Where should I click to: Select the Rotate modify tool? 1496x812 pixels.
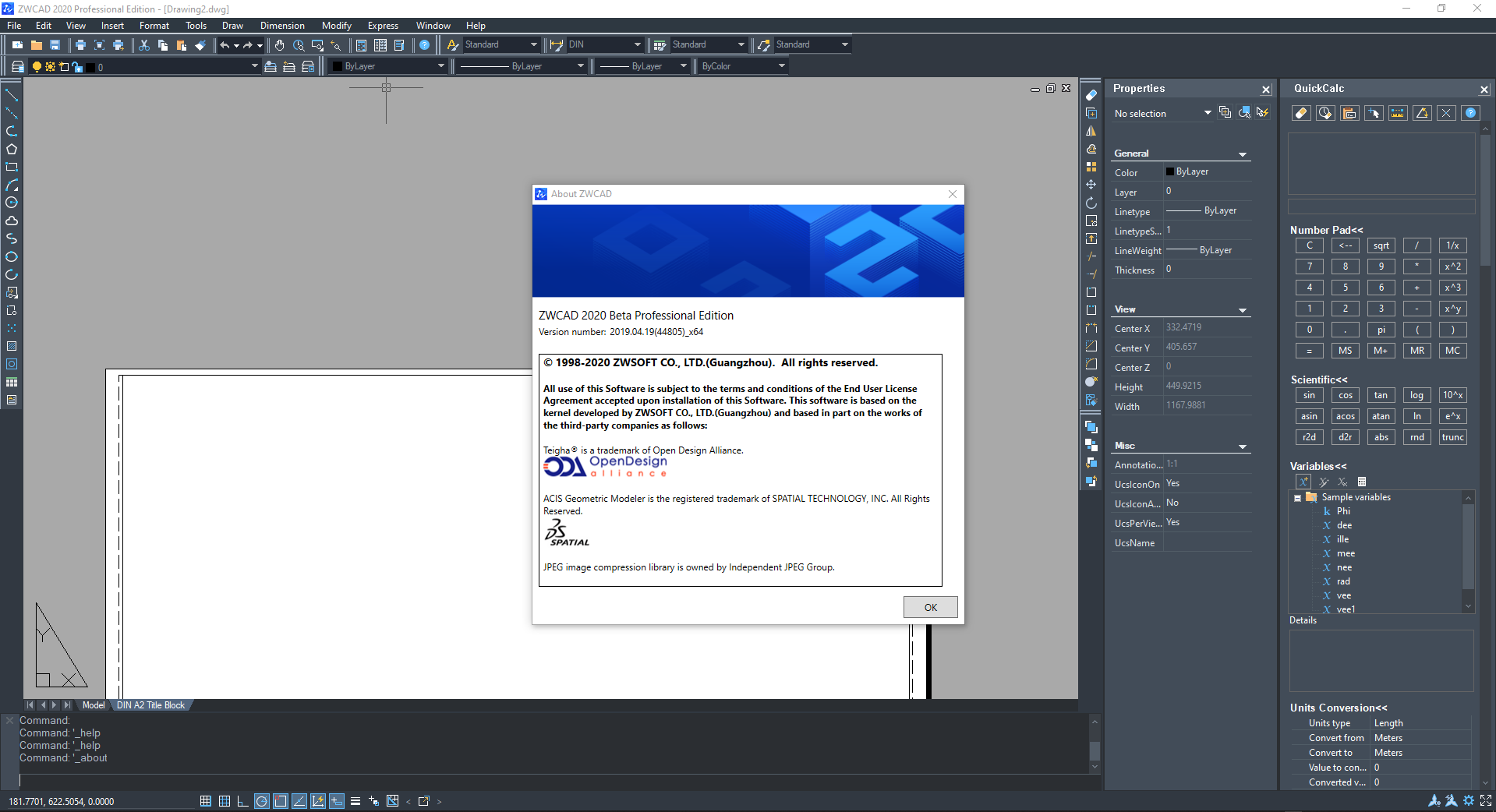tap(1091, 203)
